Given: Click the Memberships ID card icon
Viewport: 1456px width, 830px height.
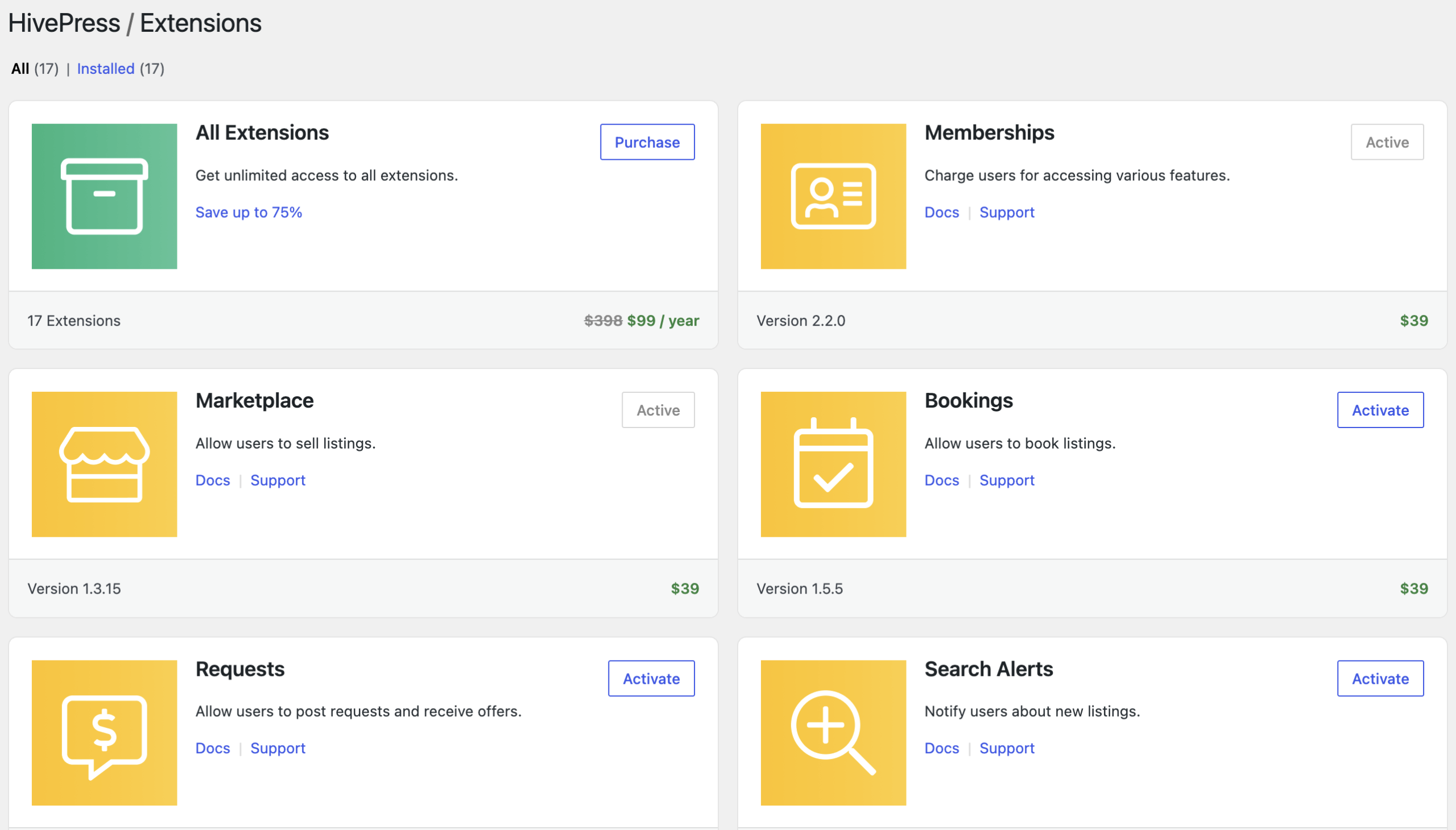Looking at the screenshot, I should pos(833,196).
